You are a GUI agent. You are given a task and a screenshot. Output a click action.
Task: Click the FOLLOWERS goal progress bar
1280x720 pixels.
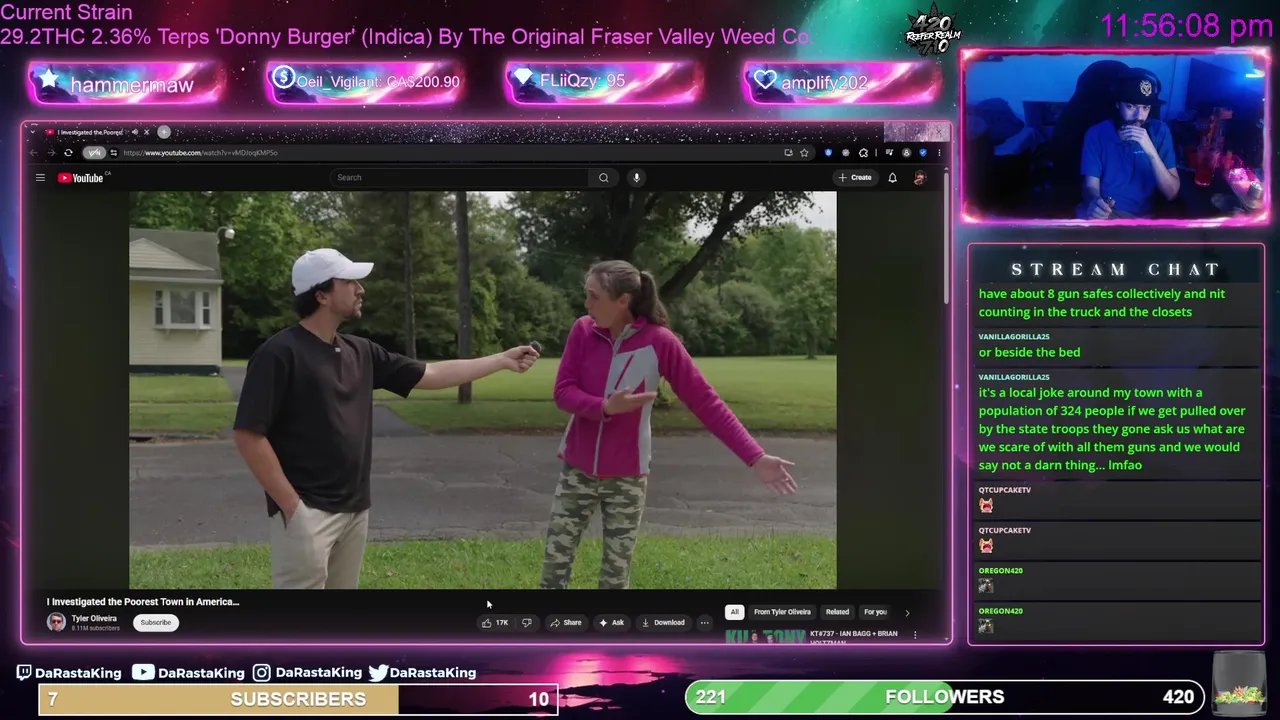945,697
